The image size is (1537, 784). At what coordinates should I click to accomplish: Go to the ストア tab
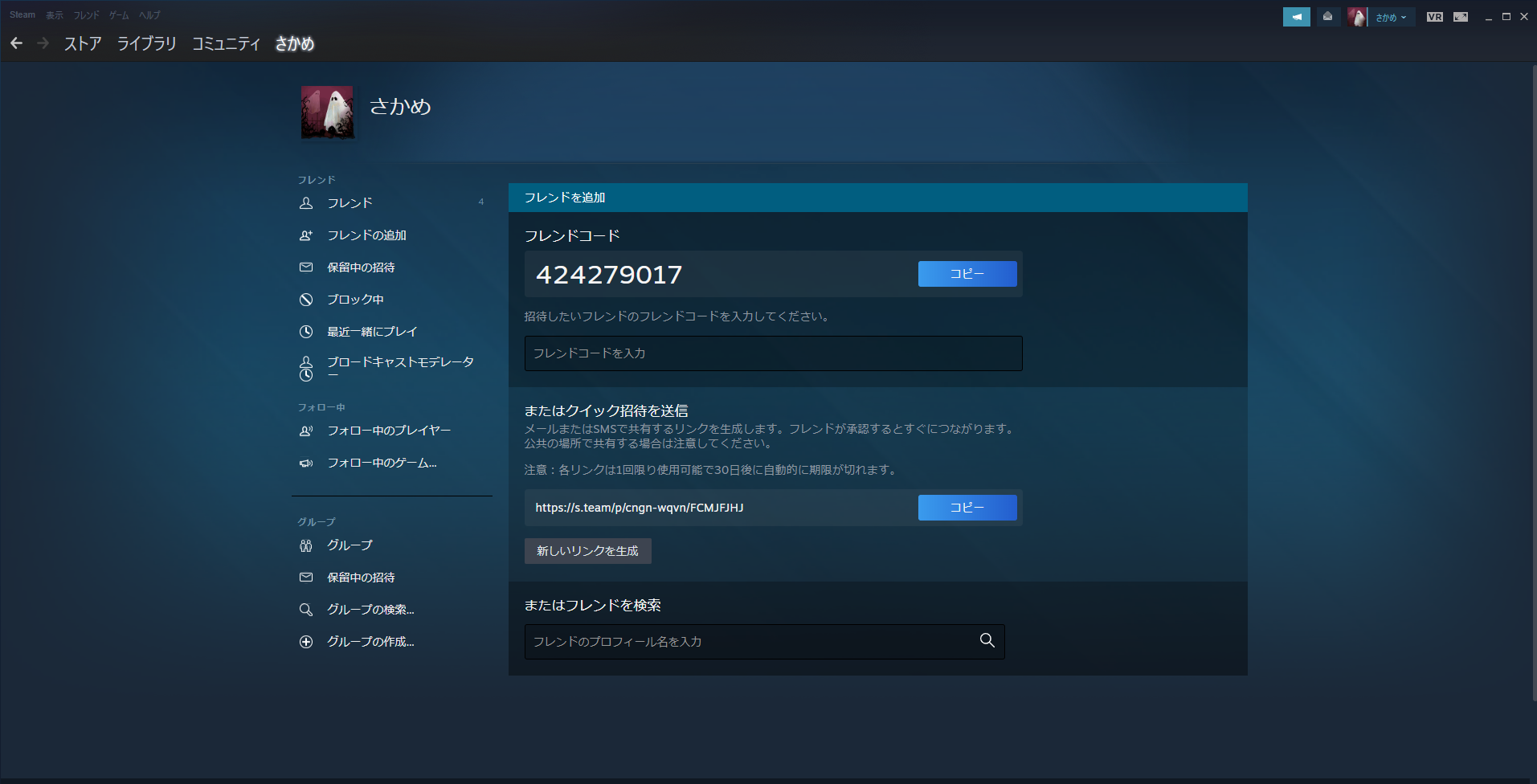(83, 43)
